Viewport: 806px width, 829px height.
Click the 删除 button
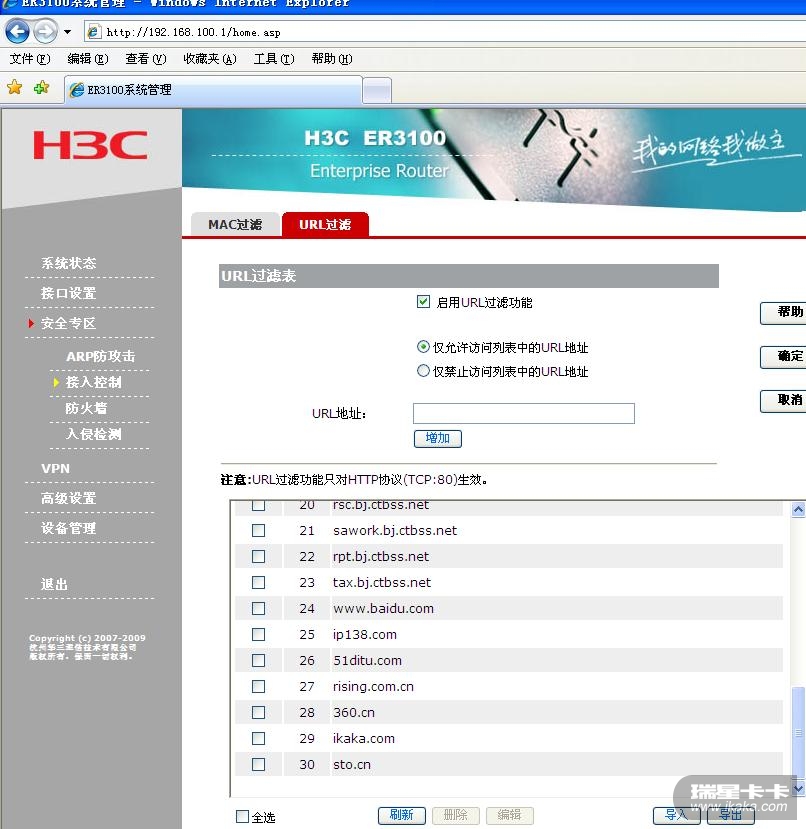coord(456,815)
